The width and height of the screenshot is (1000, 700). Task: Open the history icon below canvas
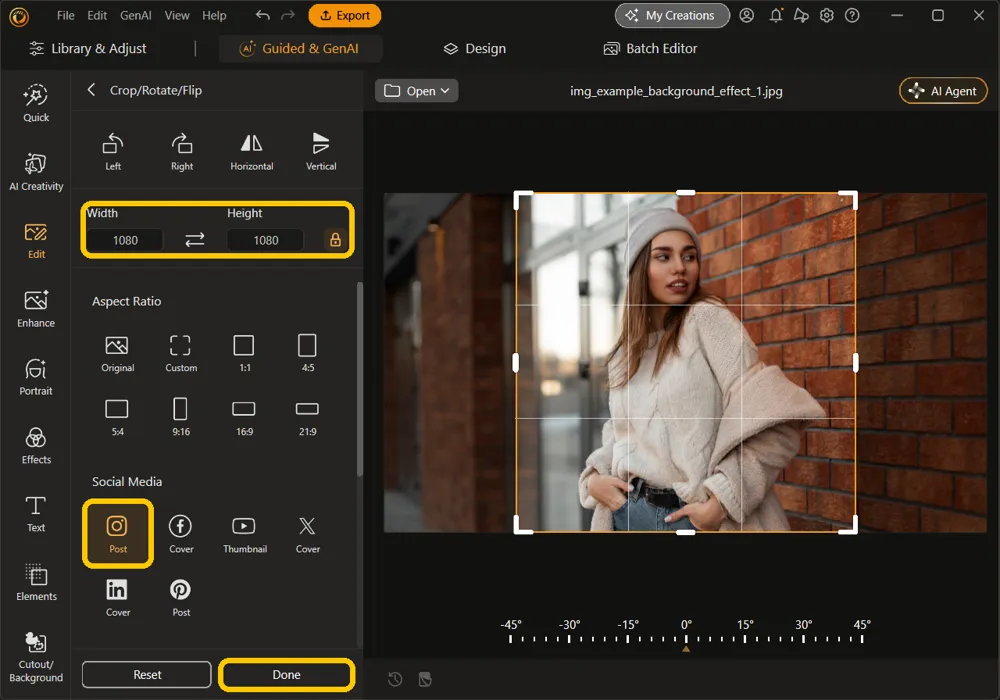click(x=395, y=680)
